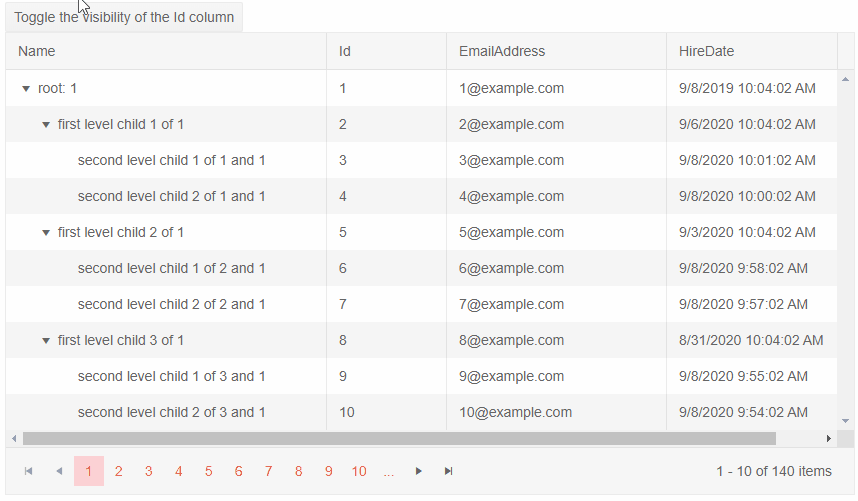Open page 5 in the pager
The image size is (858, 501).
[x=209, y=471]
